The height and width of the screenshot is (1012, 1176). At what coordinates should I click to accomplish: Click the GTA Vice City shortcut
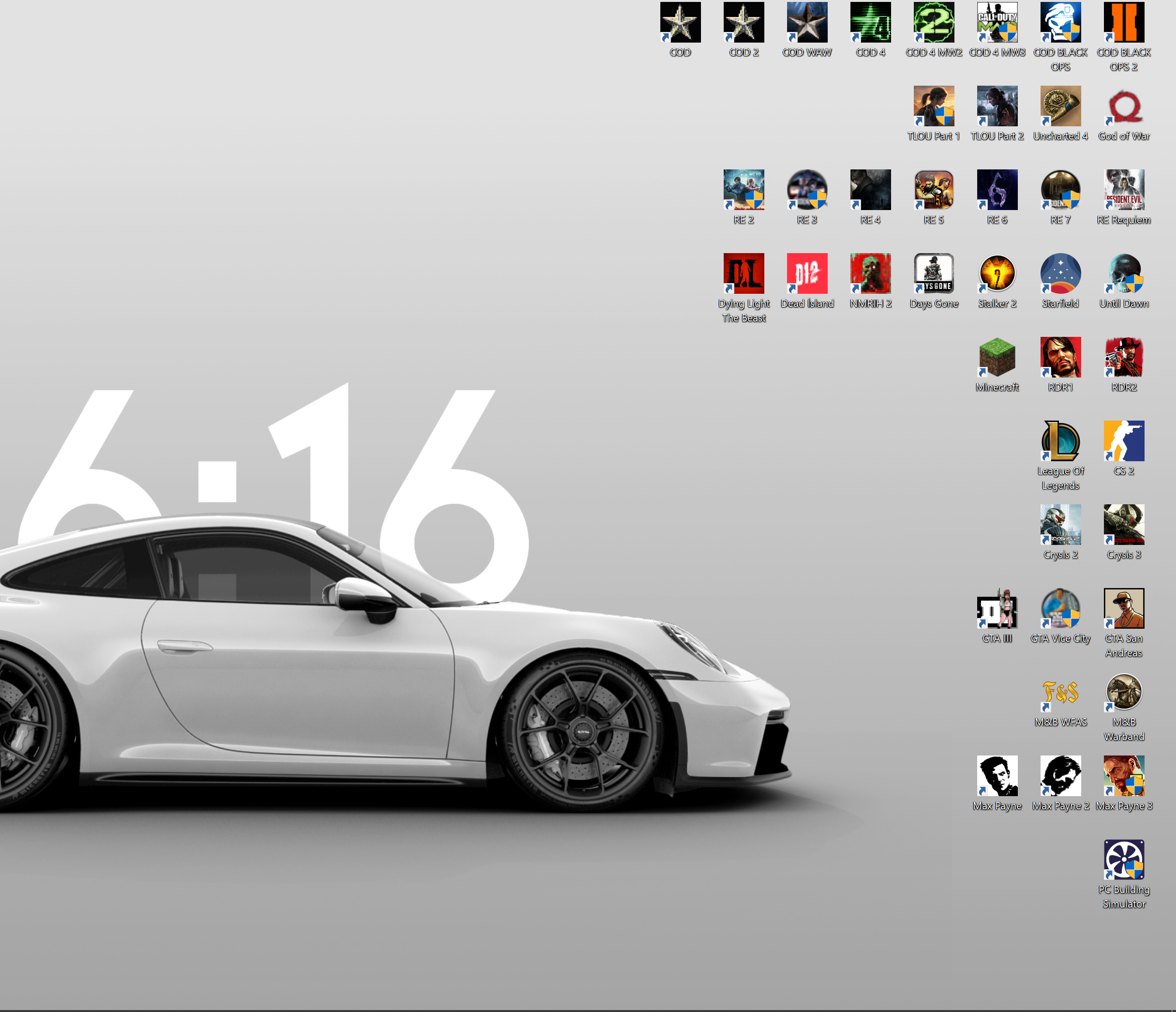point(1060,609)
